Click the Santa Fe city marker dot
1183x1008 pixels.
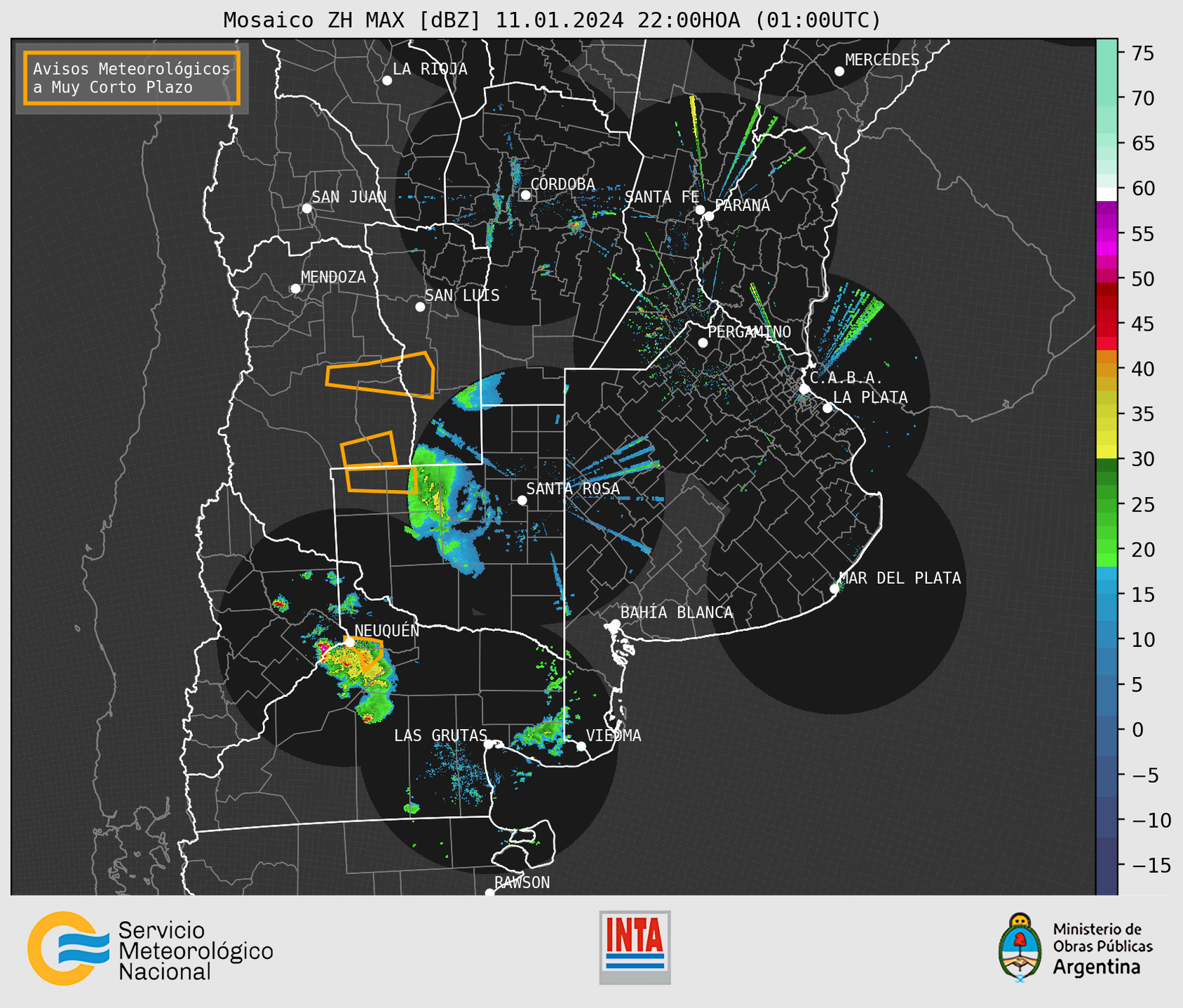point(700,210)
